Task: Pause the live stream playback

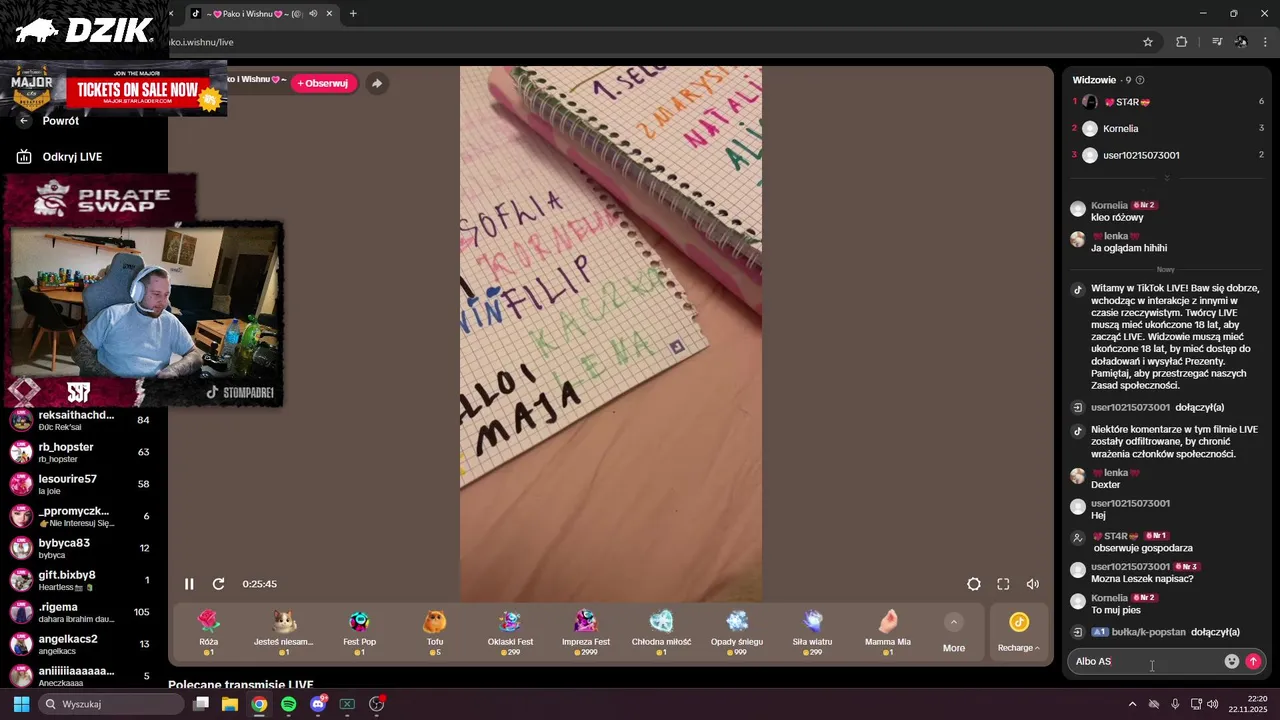Action: [x=189, y=584]
